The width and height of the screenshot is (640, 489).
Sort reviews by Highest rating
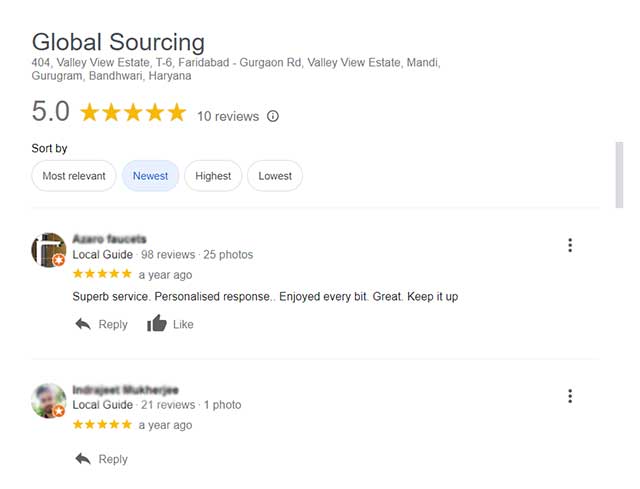pyautogui.click(x=213, y=176)
